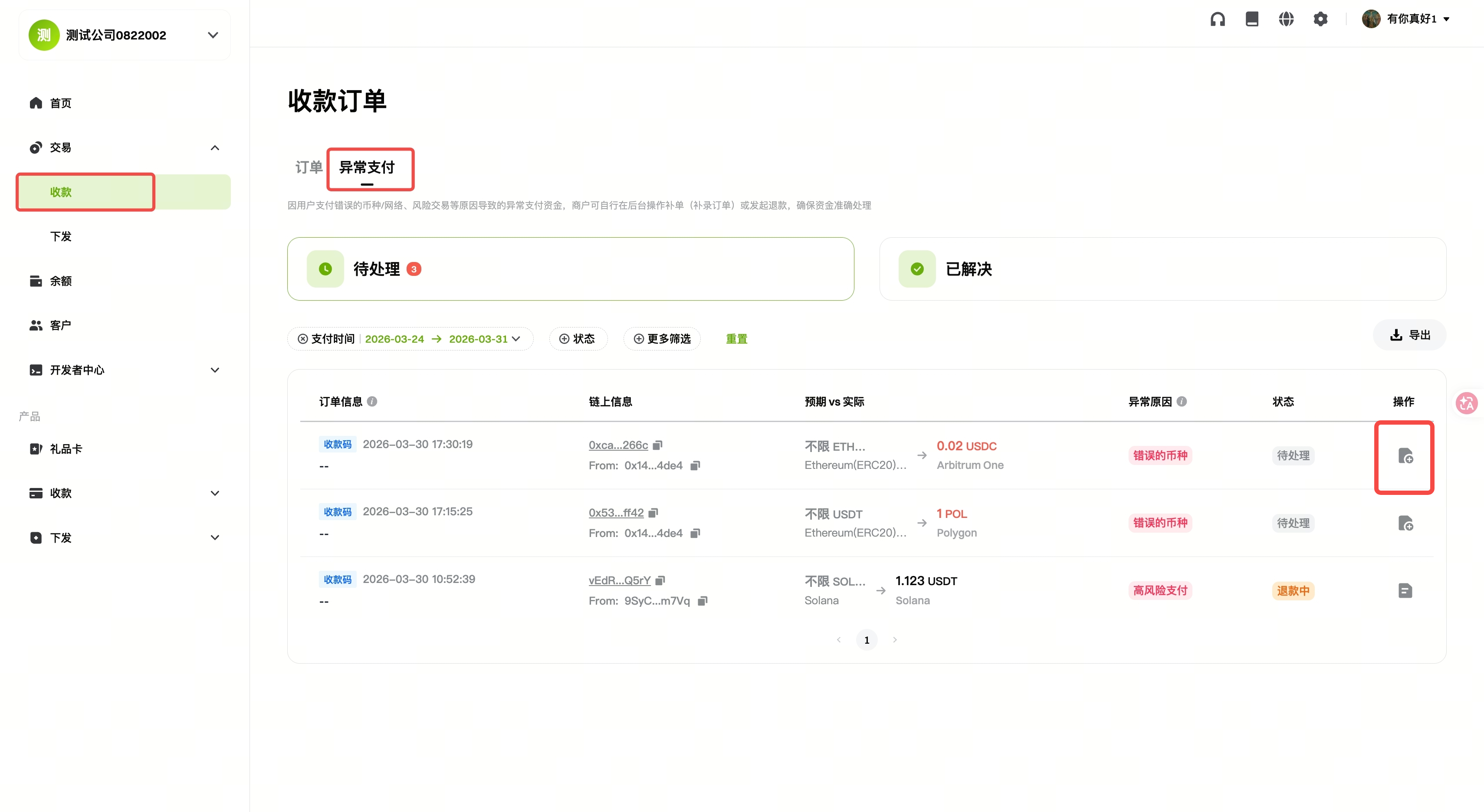Open the settings gear icon
This screenshot has height=812, width=1484.
point(1320,19)
